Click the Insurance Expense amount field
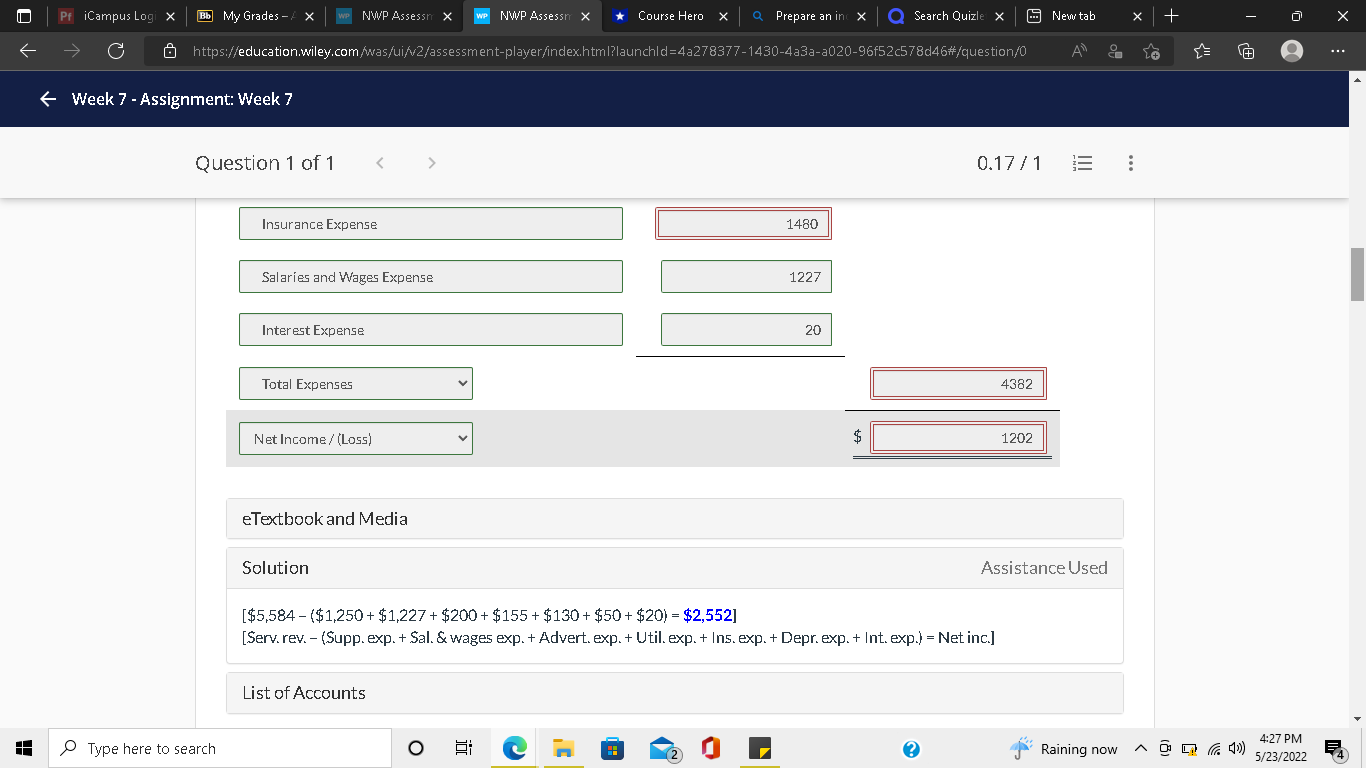 (743, 223)
